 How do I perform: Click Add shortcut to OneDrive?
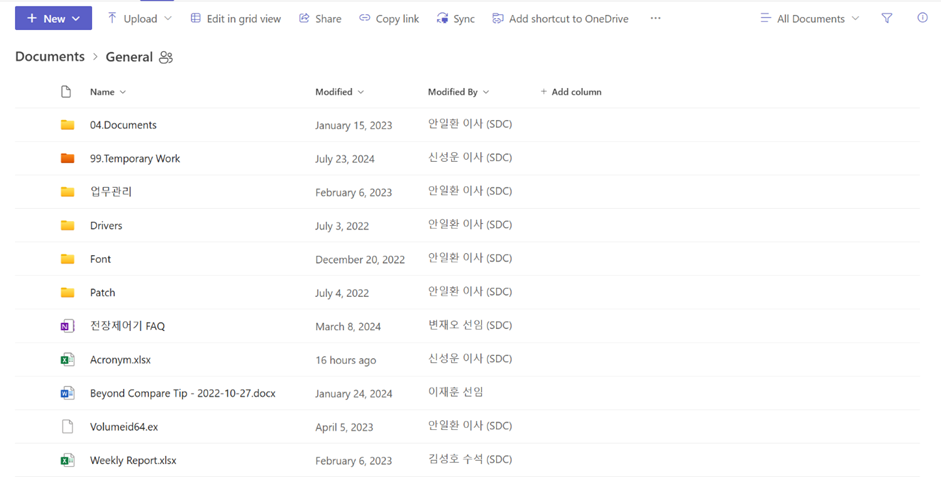(x=559, y=19)
